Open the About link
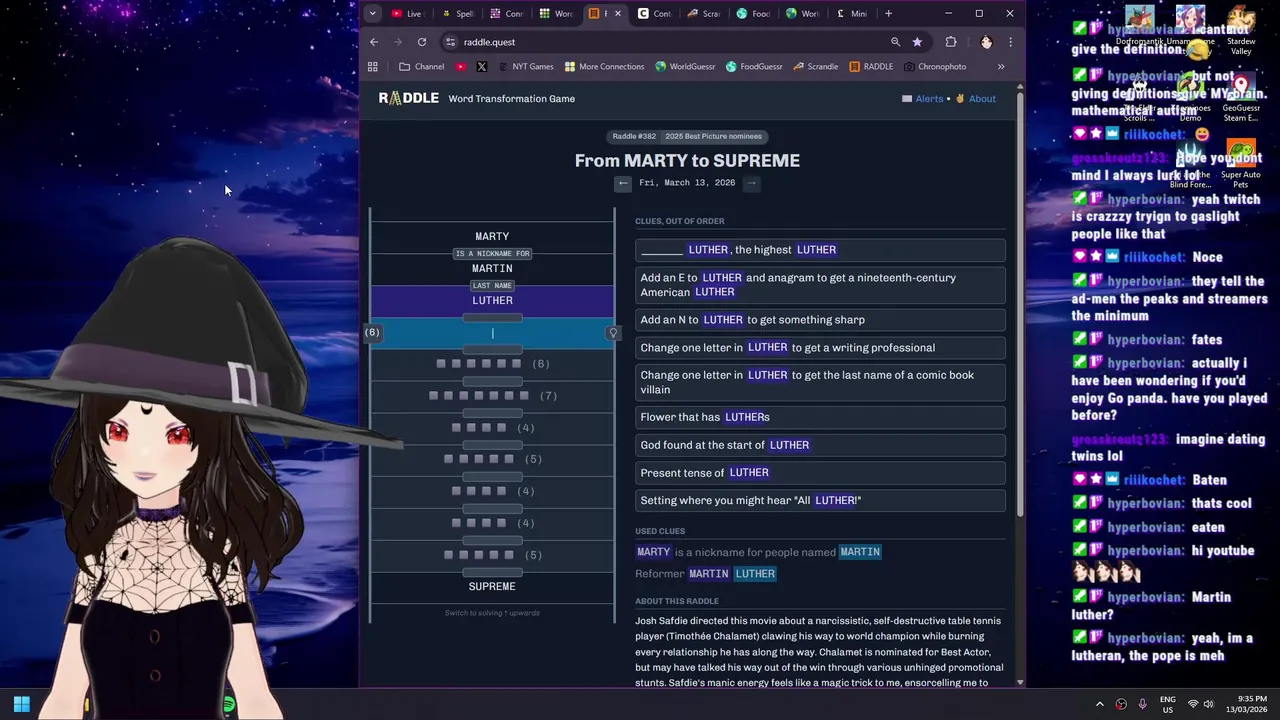 pos(976,99)
